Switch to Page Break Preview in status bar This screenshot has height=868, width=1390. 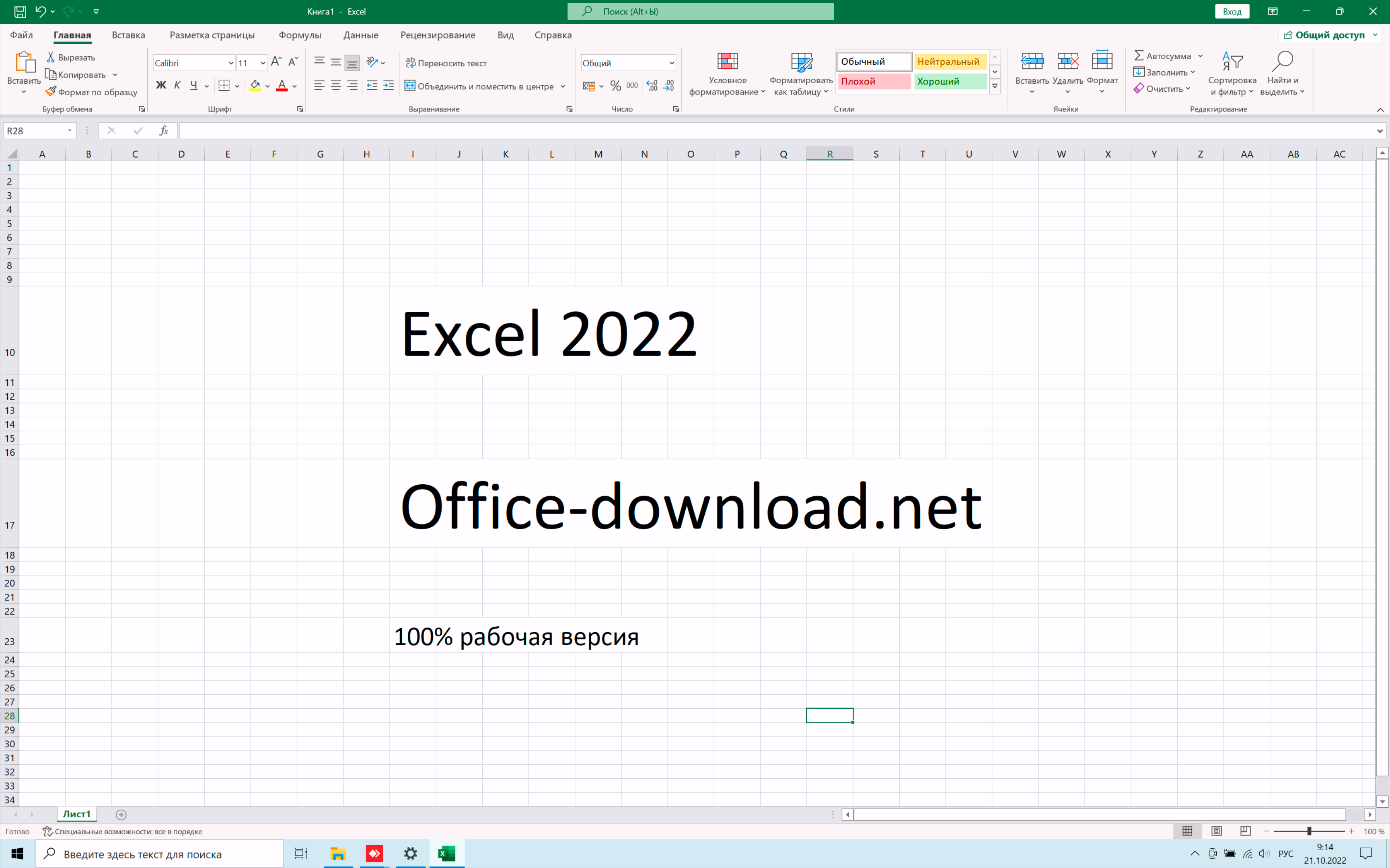pos(1245,831)
